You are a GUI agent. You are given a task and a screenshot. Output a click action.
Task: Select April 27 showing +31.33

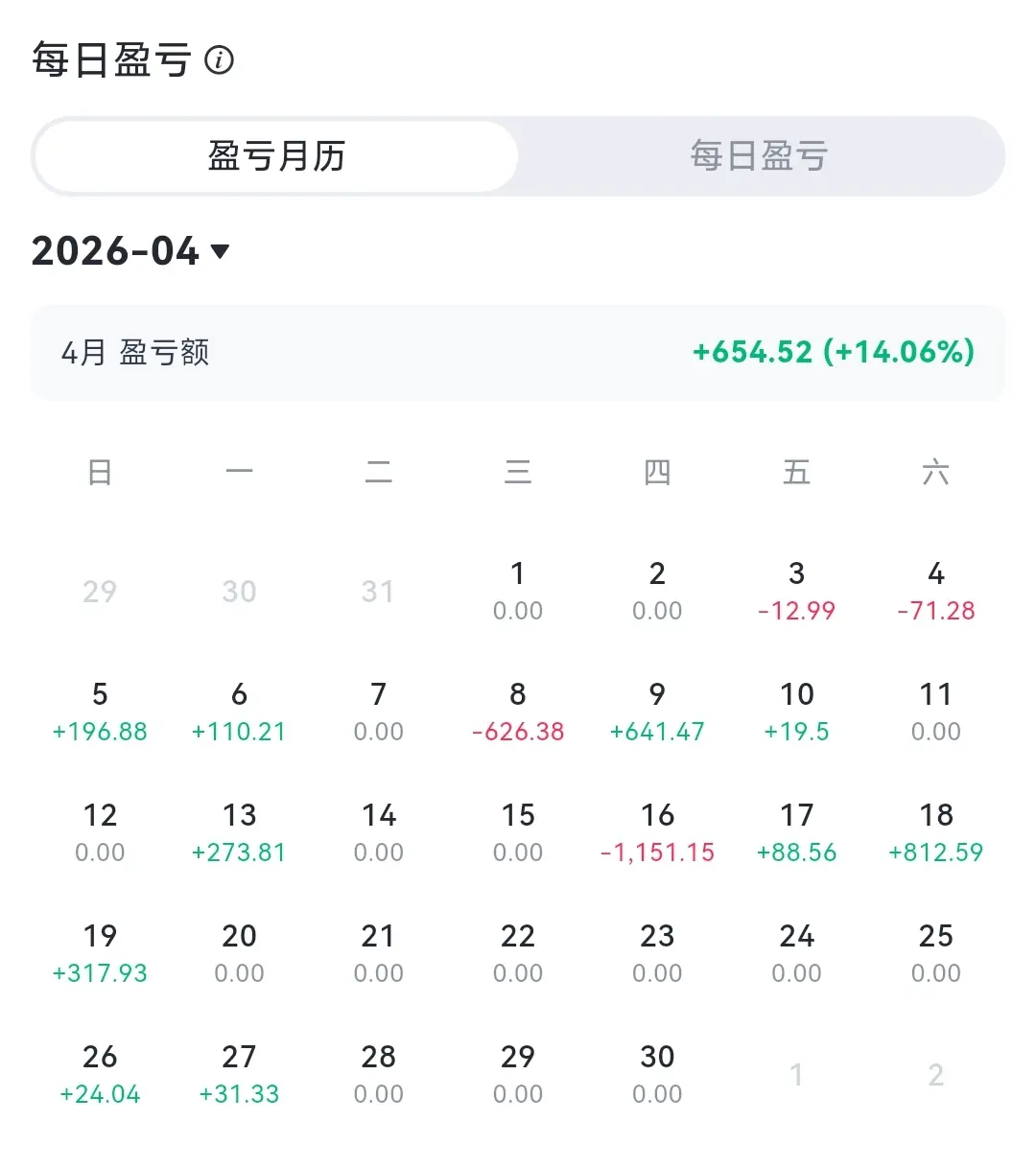coord(239,1074)
